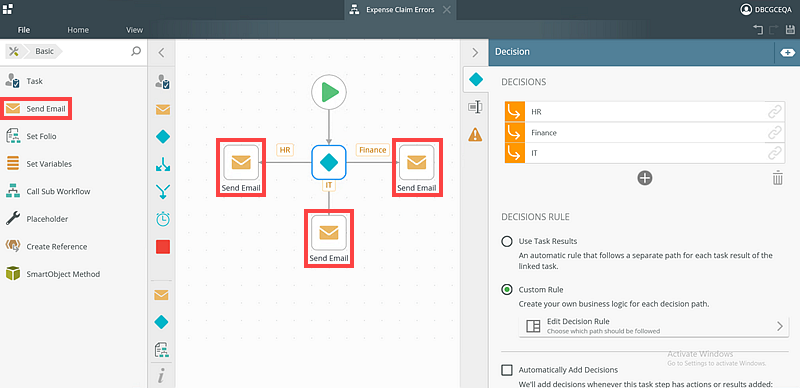Click the red End square icon in strip

point(162,247)
